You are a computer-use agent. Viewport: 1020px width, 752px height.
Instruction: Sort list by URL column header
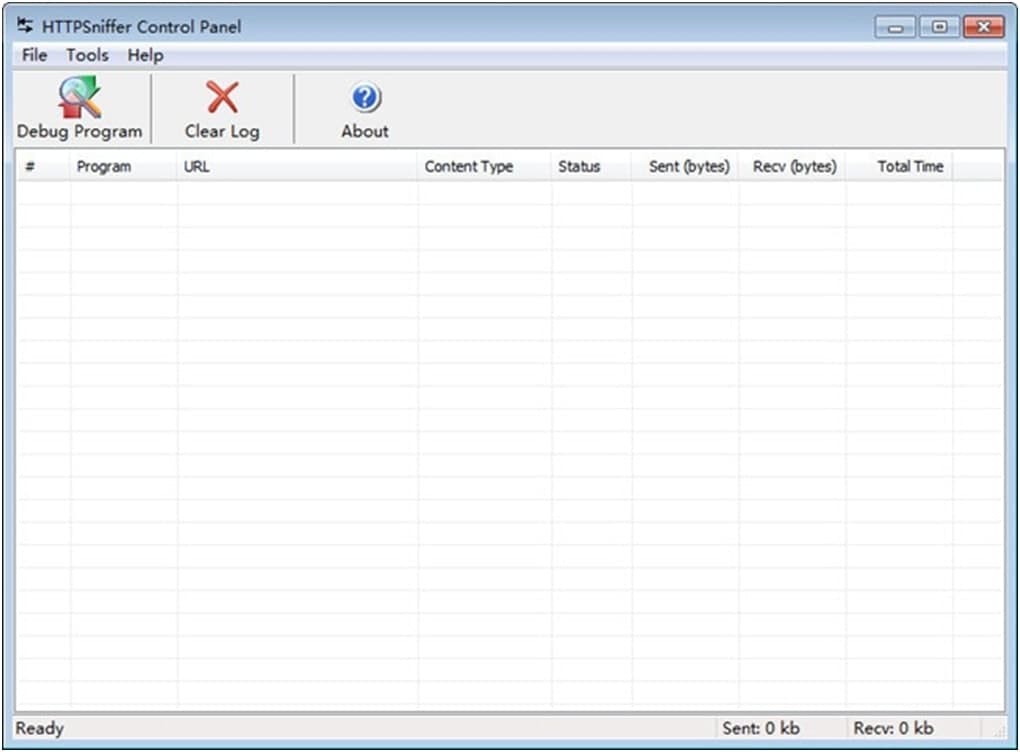pyautogui.click(x=297, y=167)
